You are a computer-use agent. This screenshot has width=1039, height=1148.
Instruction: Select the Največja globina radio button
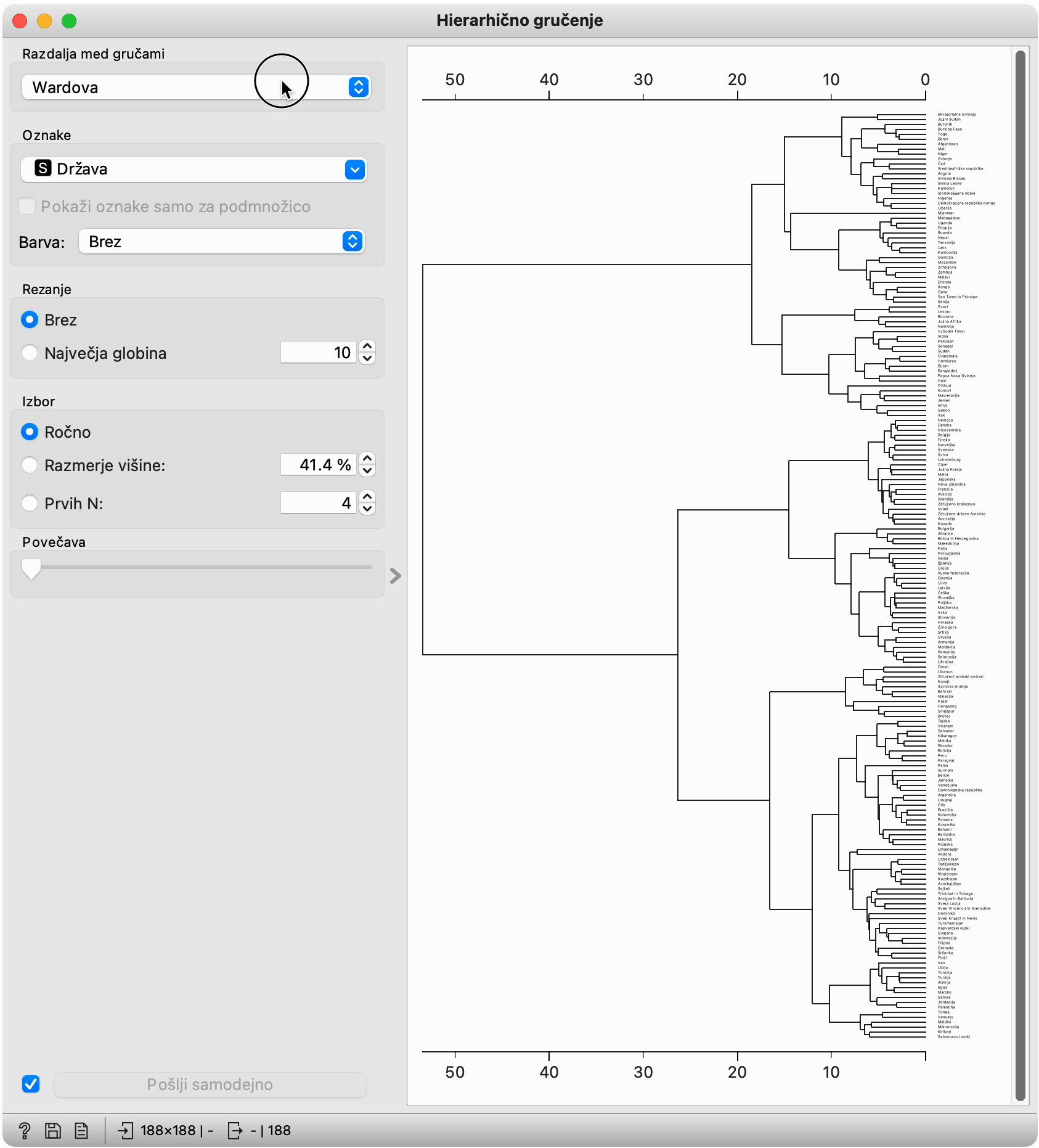pos(30,353)
